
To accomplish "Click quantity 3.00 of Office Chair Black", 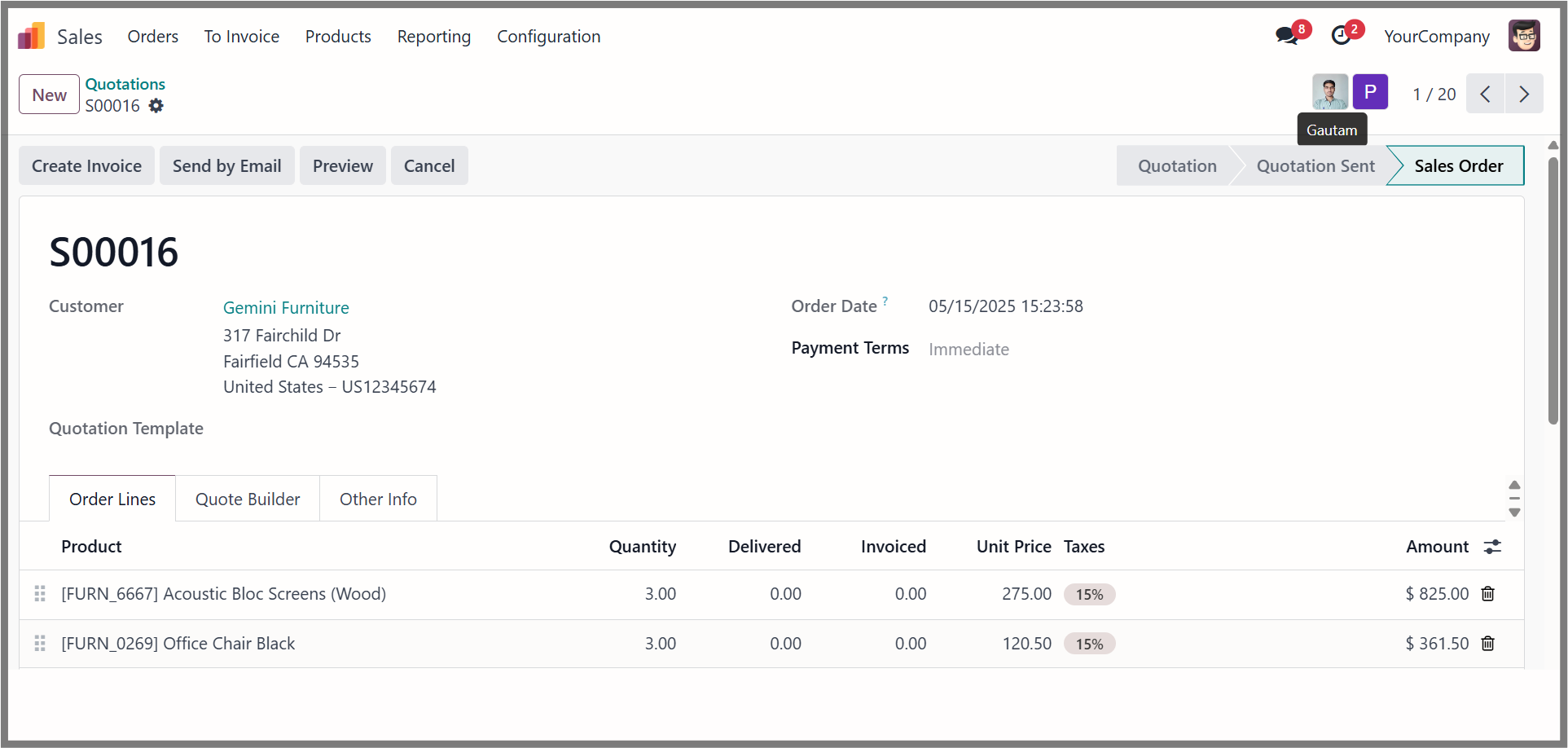I will coord(660,644).
